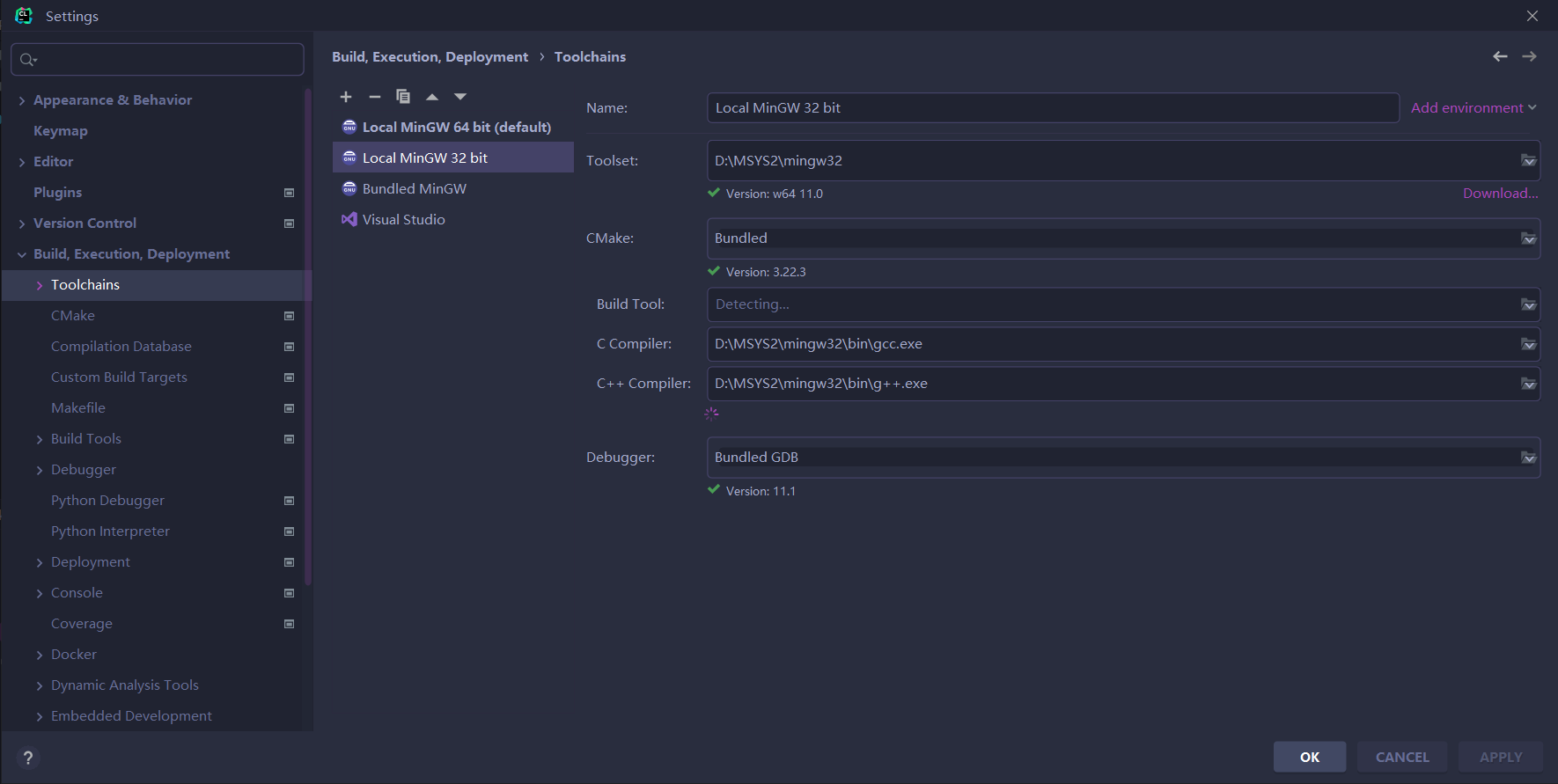Collapse Build, Execution, Deployment section
Image resolution: width=1558 pixels, height=784 pixels.
[22, 255]
